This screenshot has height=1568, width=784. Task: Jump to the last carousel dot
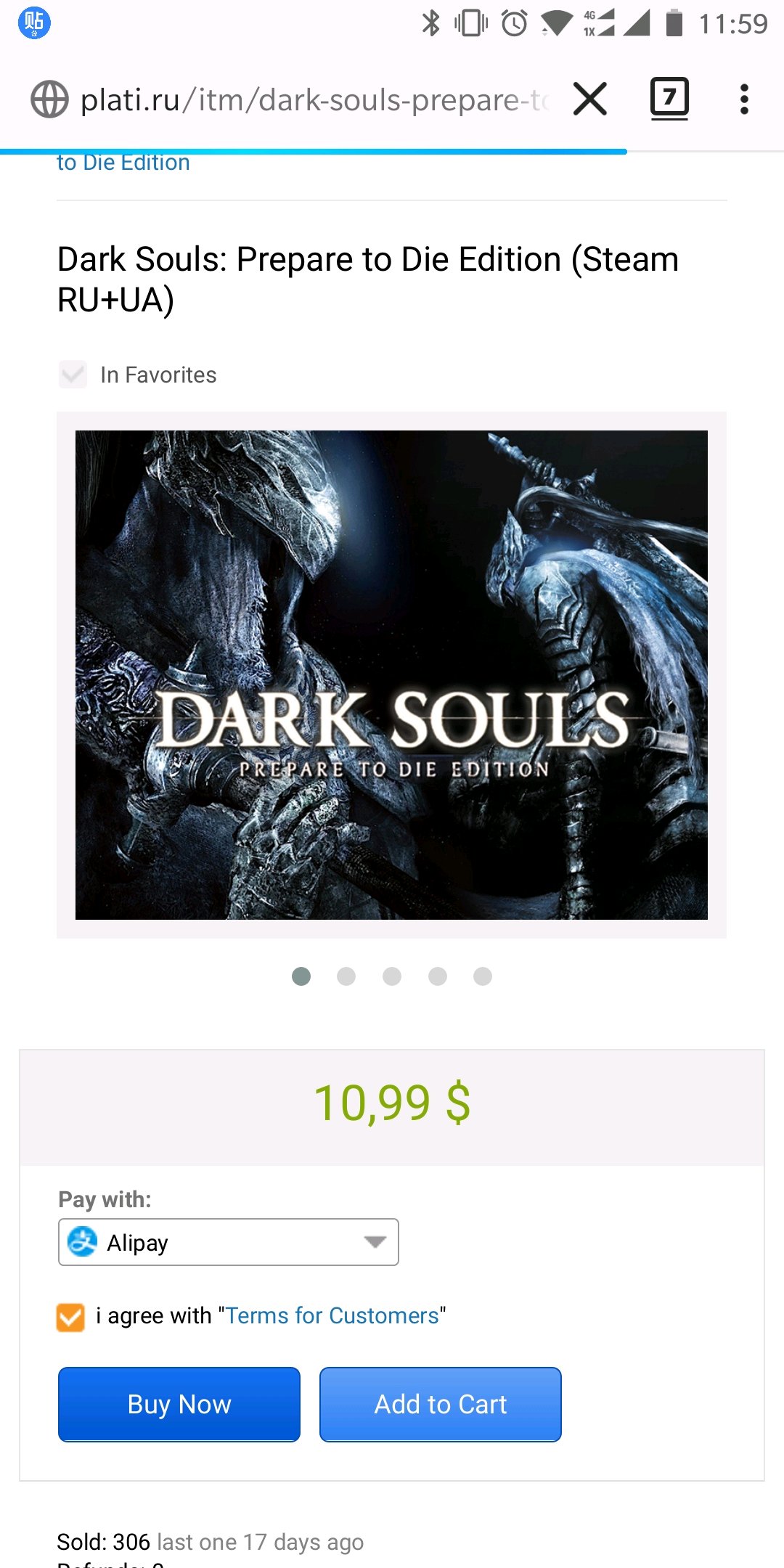(x=483, y=976)
